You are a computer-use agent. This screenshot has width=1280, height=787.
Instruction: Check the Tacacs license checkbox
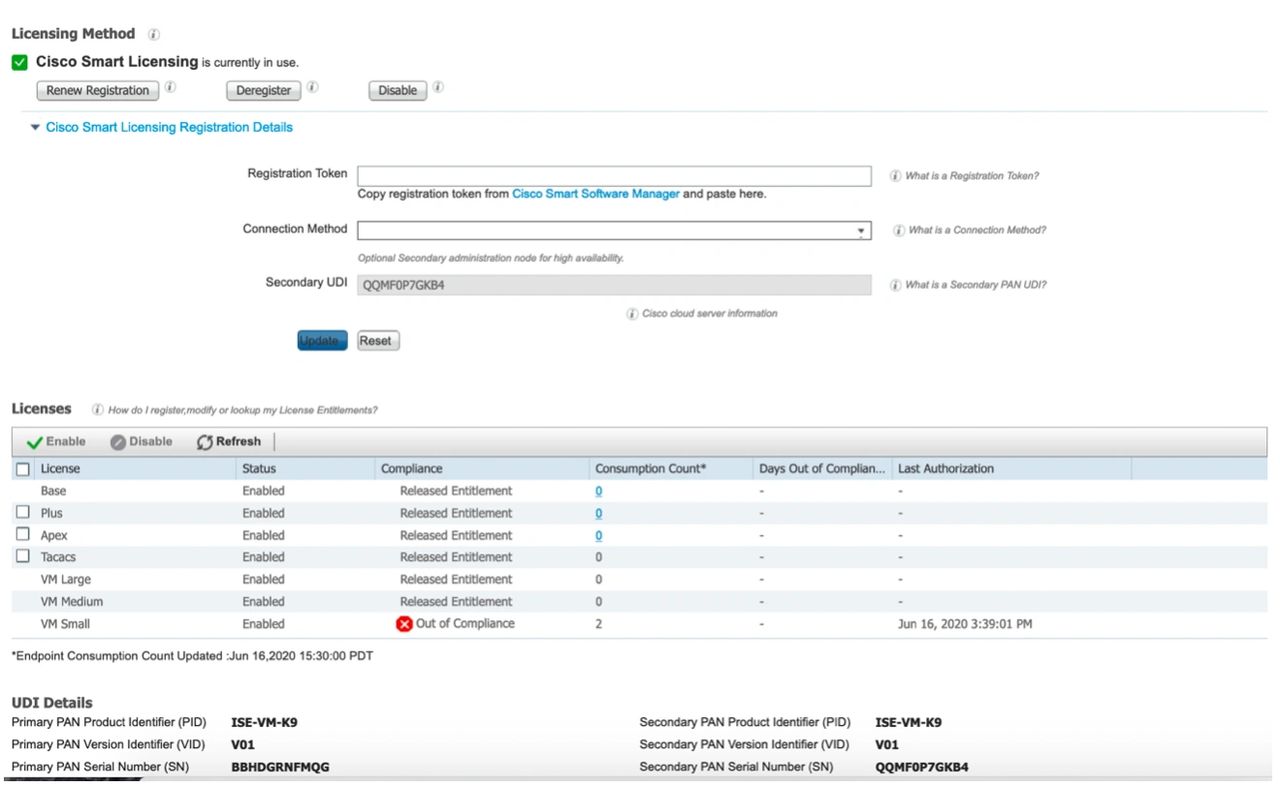(x=23, y=557)
